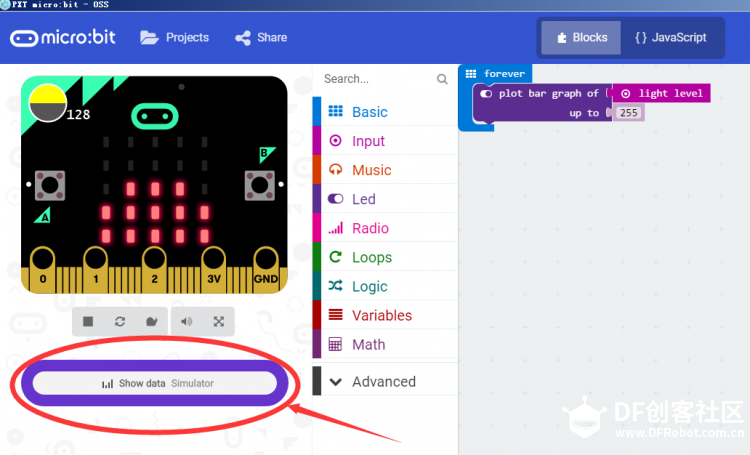
Task: Launch simulator in full screen
Action: (219, 322)
